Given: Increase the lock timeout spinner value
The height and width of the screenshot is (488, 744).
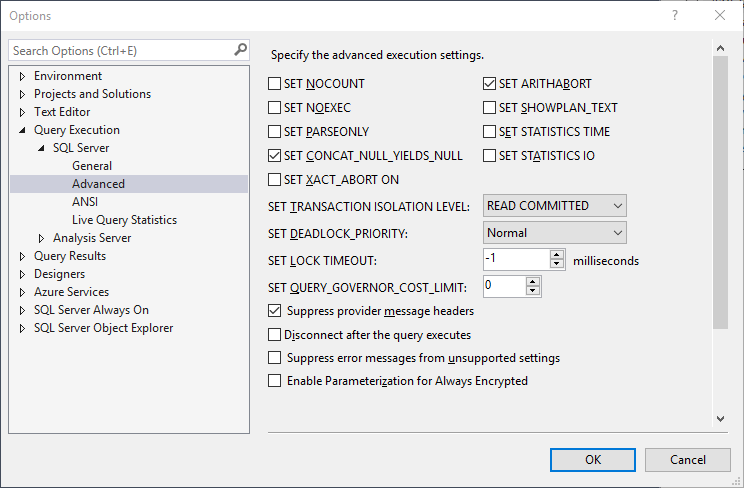Looking at the screenshot, I should click(559, 255).
